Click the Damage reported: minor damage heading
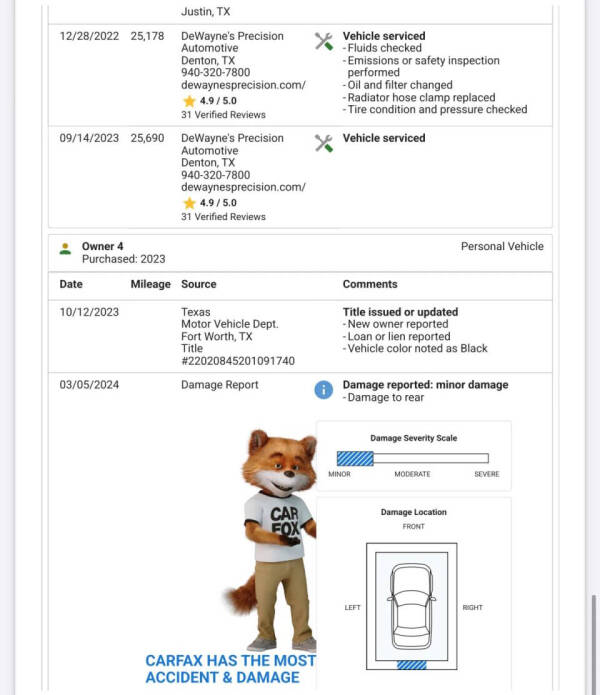600x695 pixels. pyautogui.click(x=425, y=385)
